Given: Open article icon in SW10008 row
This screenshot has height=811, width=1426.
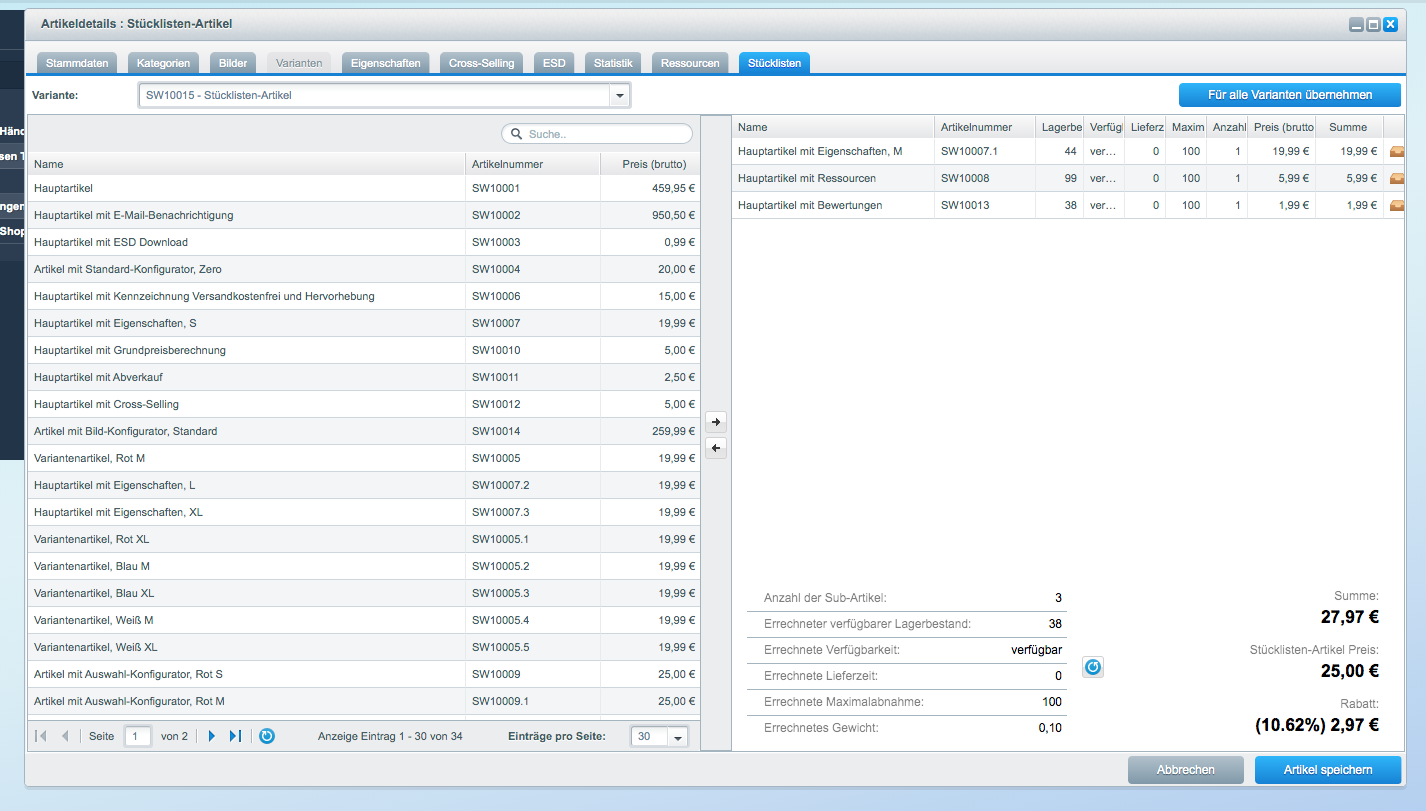Looking at the screenshot, I should [x=1397, y=178].
